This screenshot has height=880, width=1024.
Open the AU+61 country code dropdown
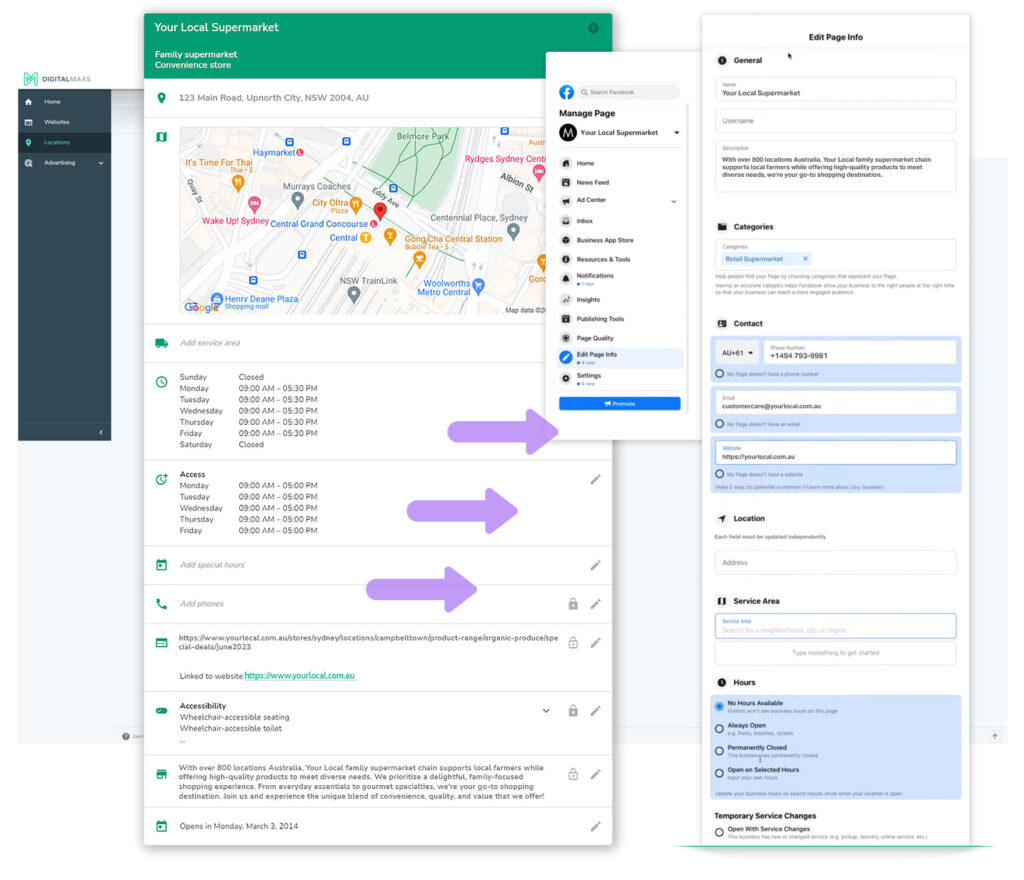[738, 353]
